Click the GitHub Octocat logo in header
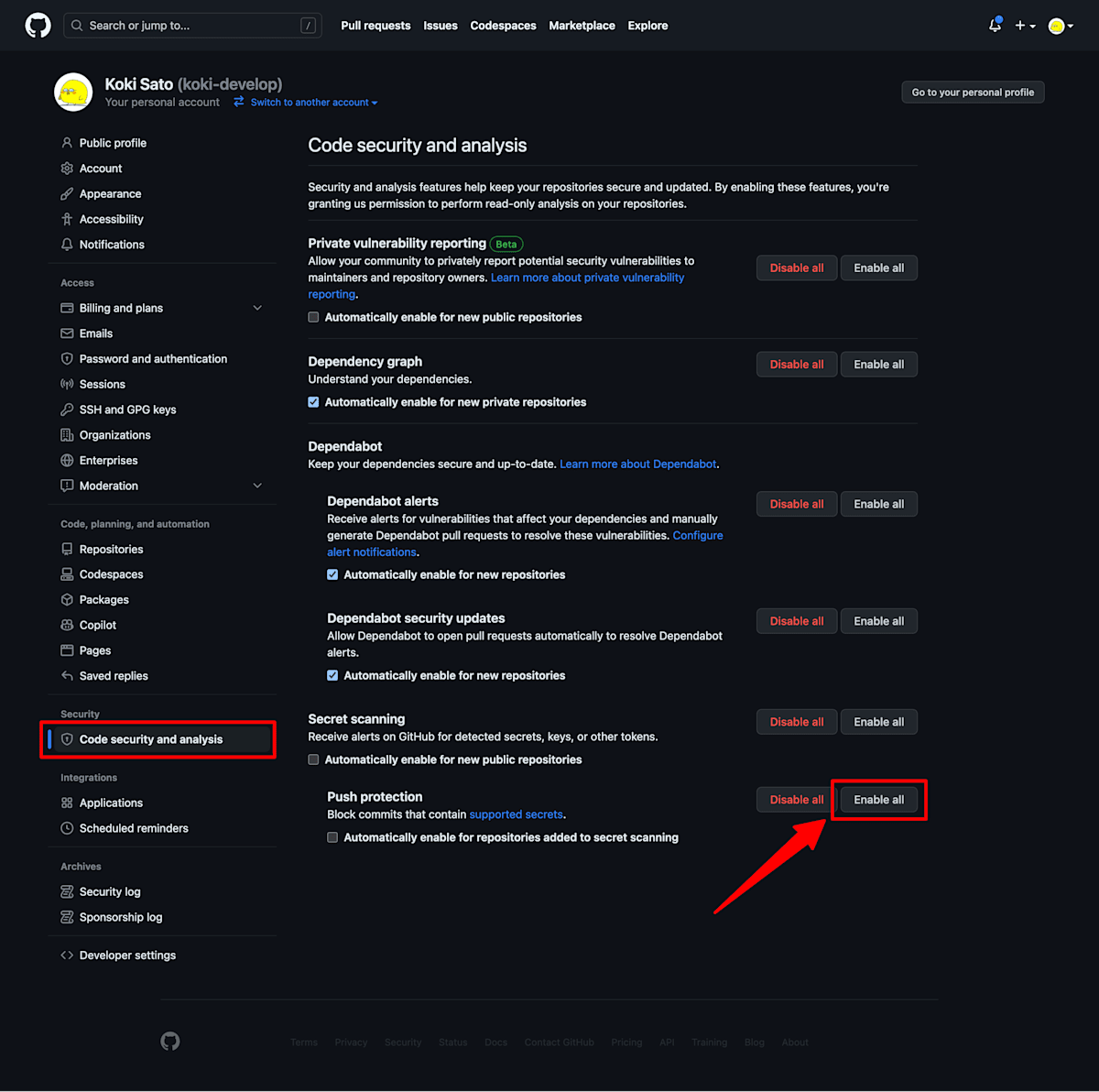Image resolution: width=1099 pixels, height=1092 pixels. (x=38, y=26)
